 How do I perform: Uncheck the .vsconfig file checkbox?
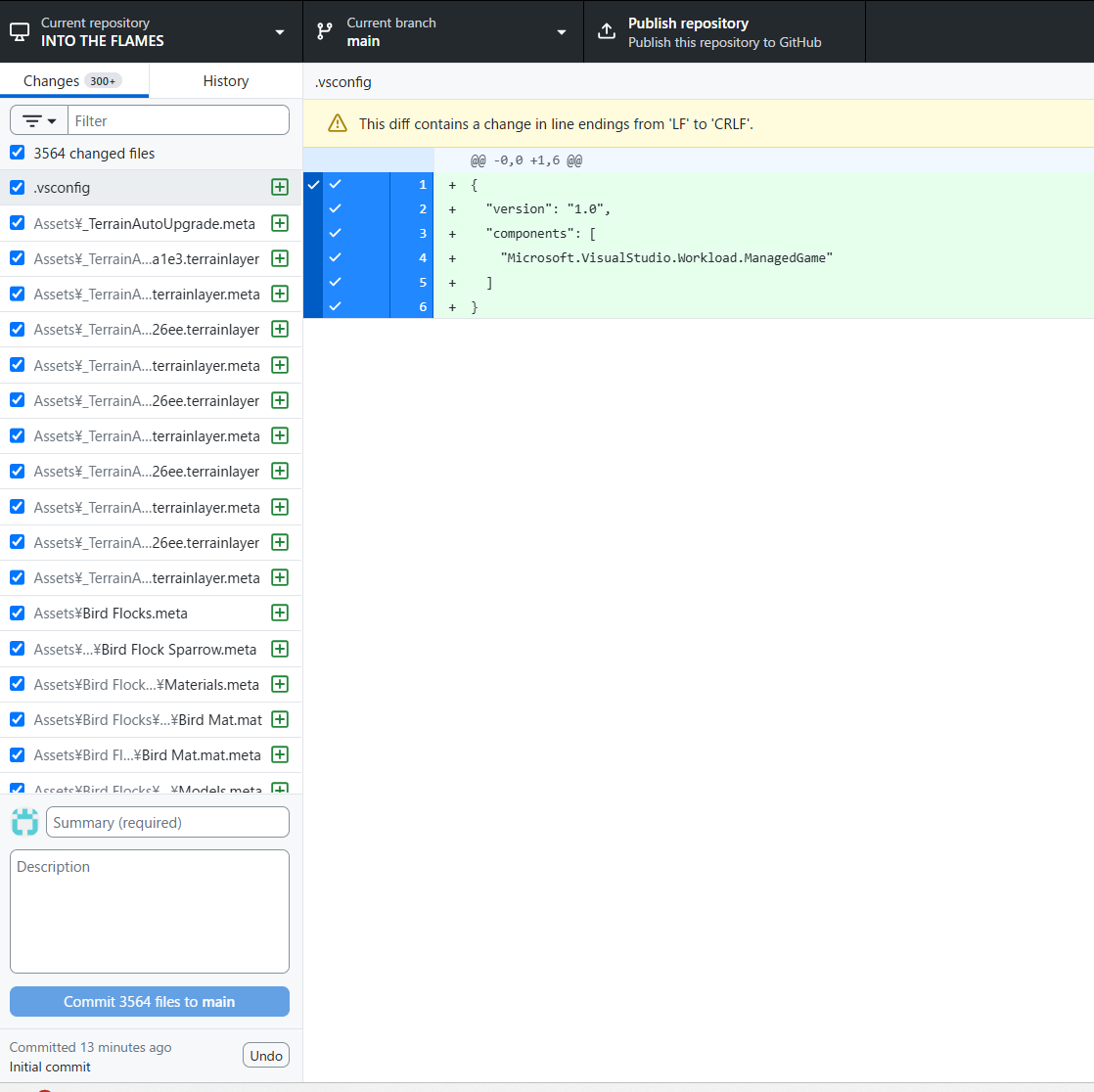pyautogui.click(x=18, y=187)
